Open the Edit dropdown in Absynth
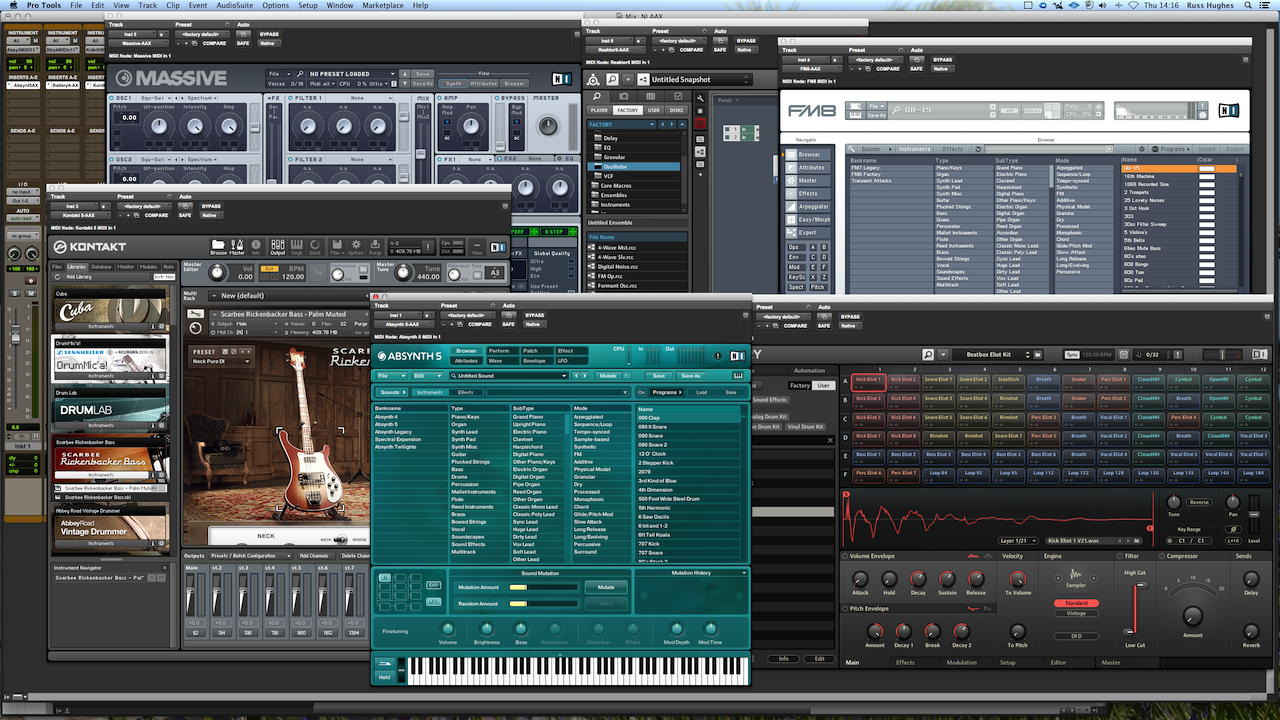1280x720 pixels. [426, 375]
